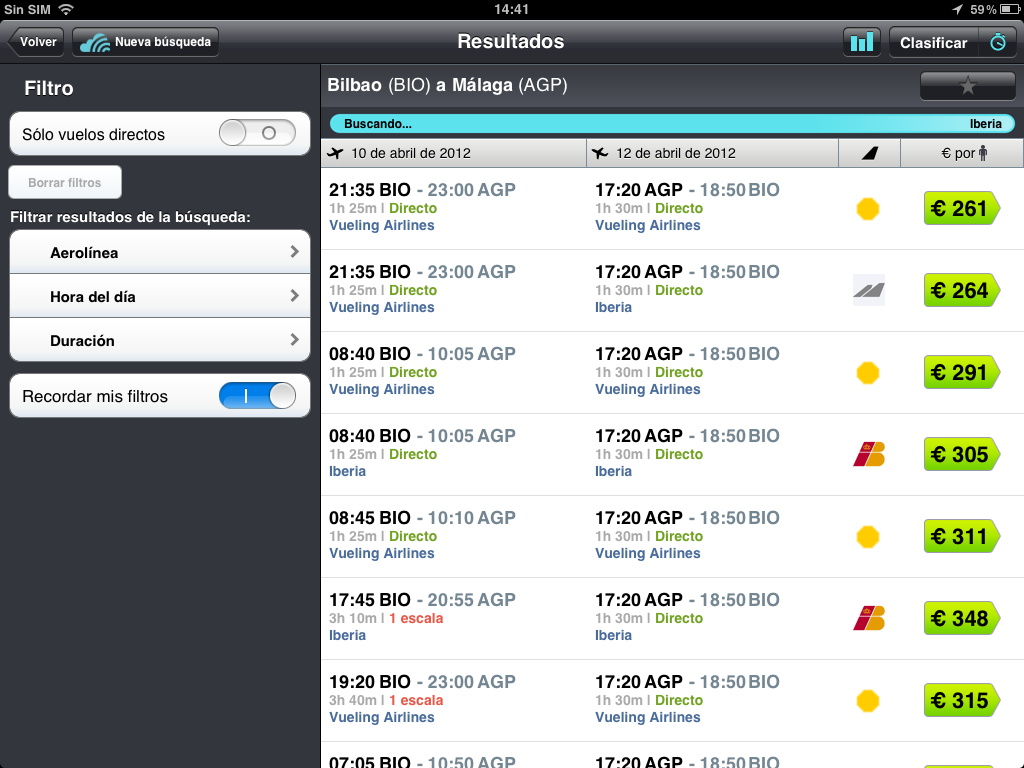Sort by return date 12 de abril
Screen dimensions: 1024x768
(712, 153)
